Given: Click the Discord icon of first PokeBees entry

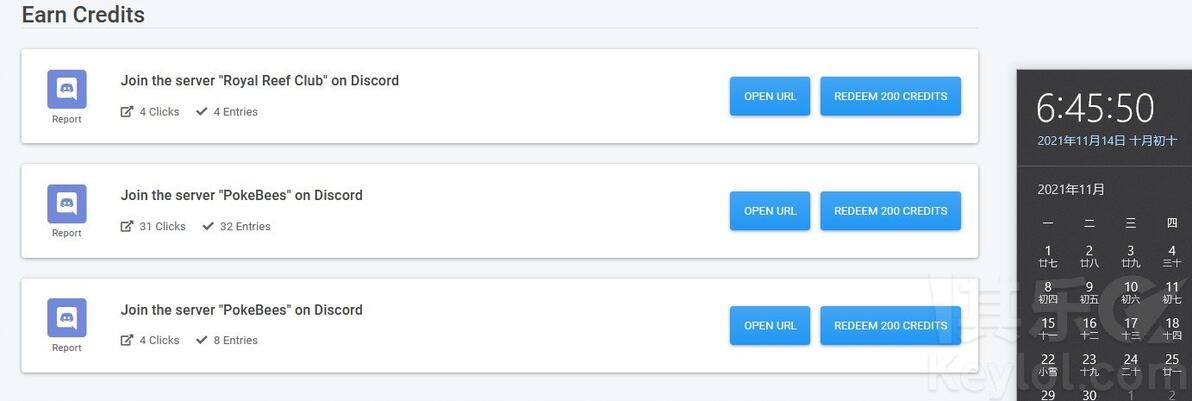Looking at the screenshot, I should tap(67, 203).
